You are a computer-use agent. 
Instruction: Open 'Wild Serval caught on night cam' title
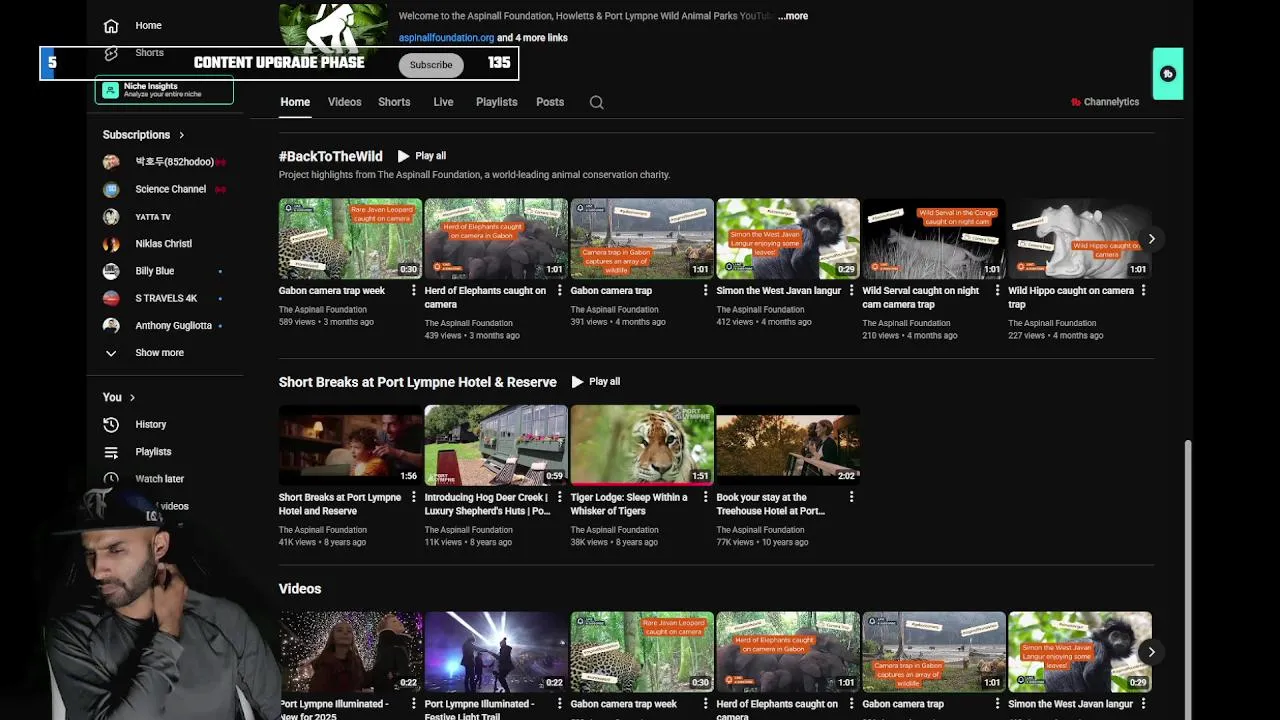click(x=921, y=298)
